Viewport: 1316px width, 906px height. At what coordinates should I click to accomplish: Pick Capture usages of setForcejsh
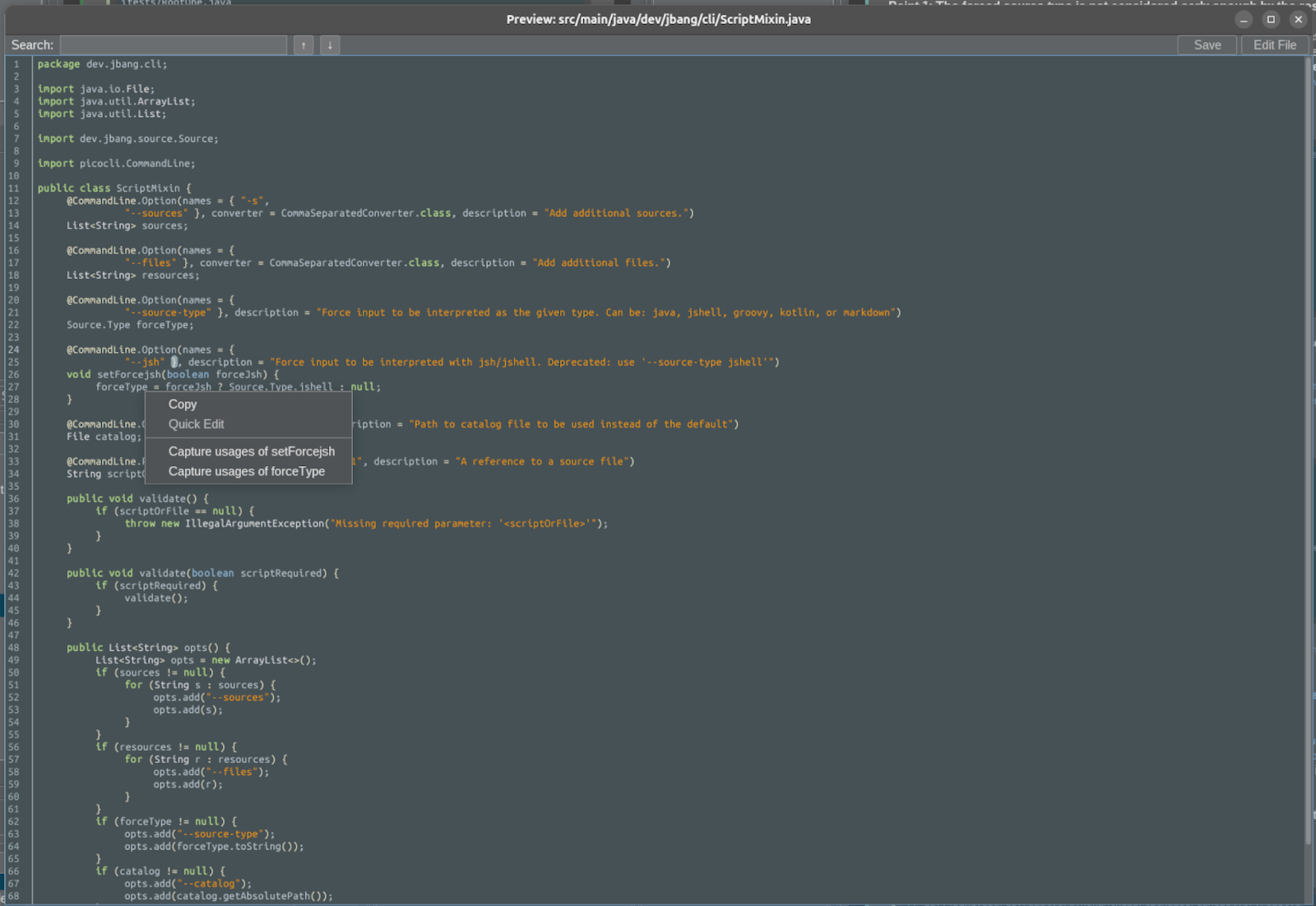251,451
